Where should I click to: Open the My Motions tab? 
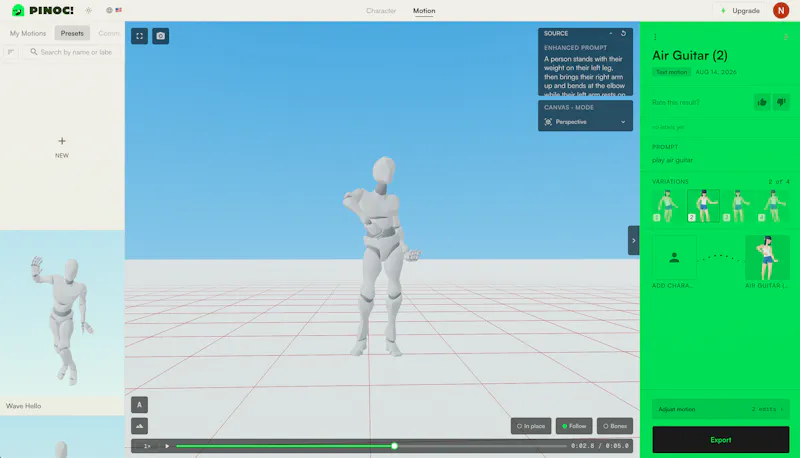(x=28, y=33)
